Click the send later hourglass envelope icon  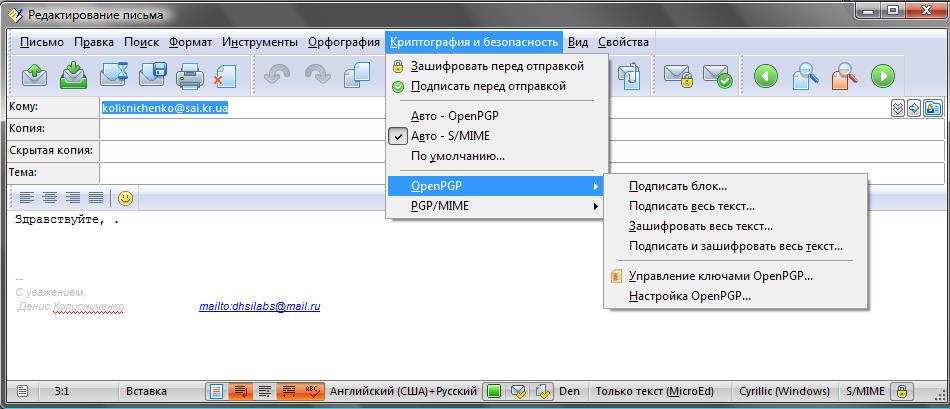tap(113, 76)
